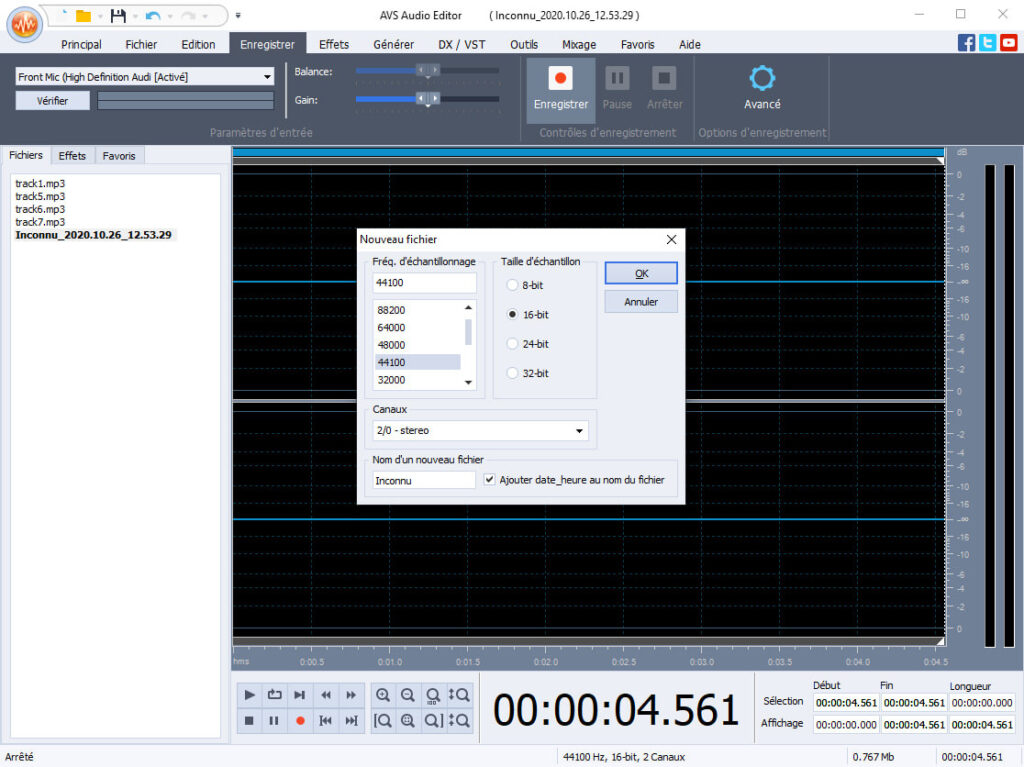Open the input device dropdown

[268, 76]
